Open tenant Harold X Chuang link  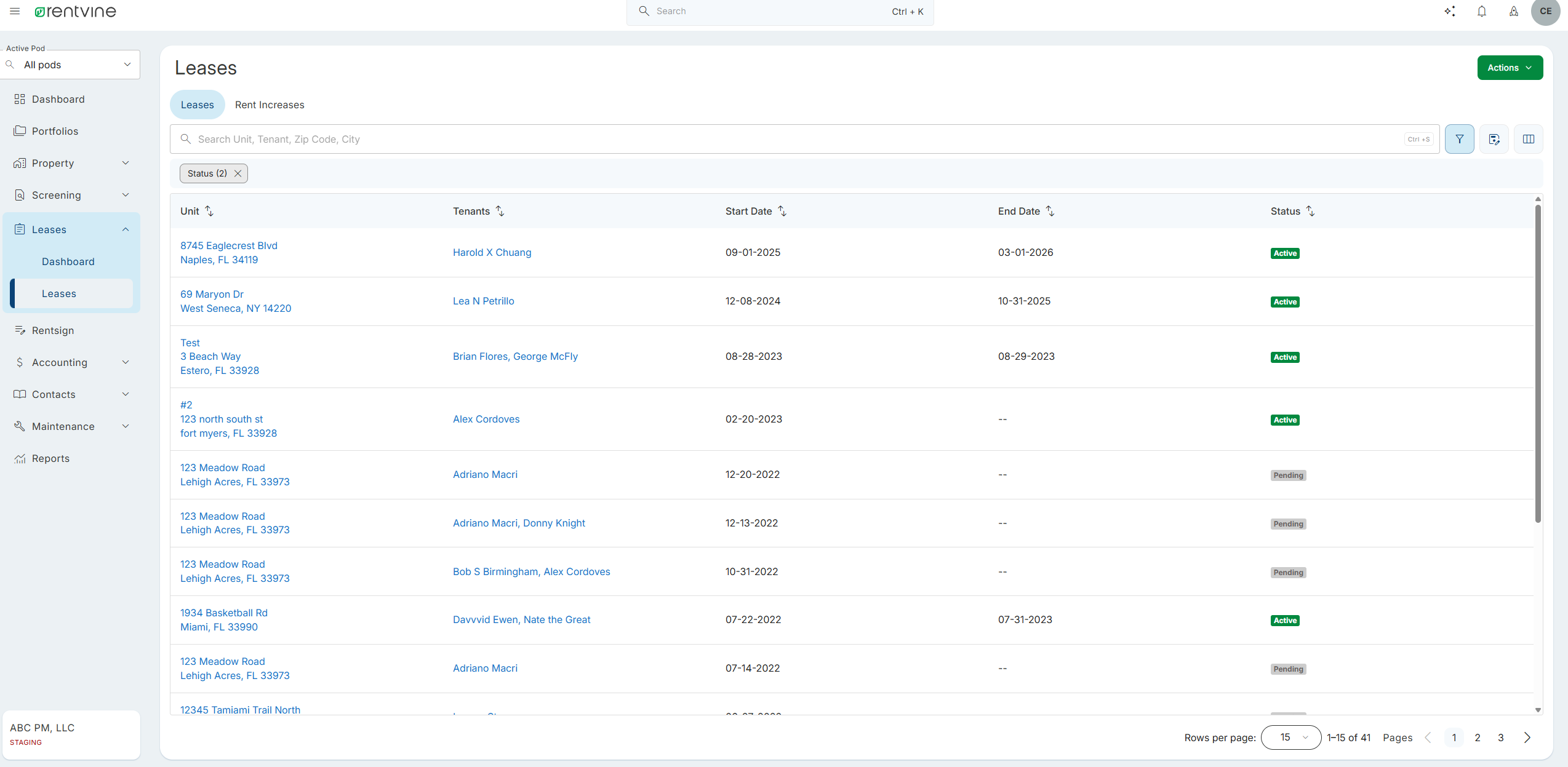click(492, 252)
